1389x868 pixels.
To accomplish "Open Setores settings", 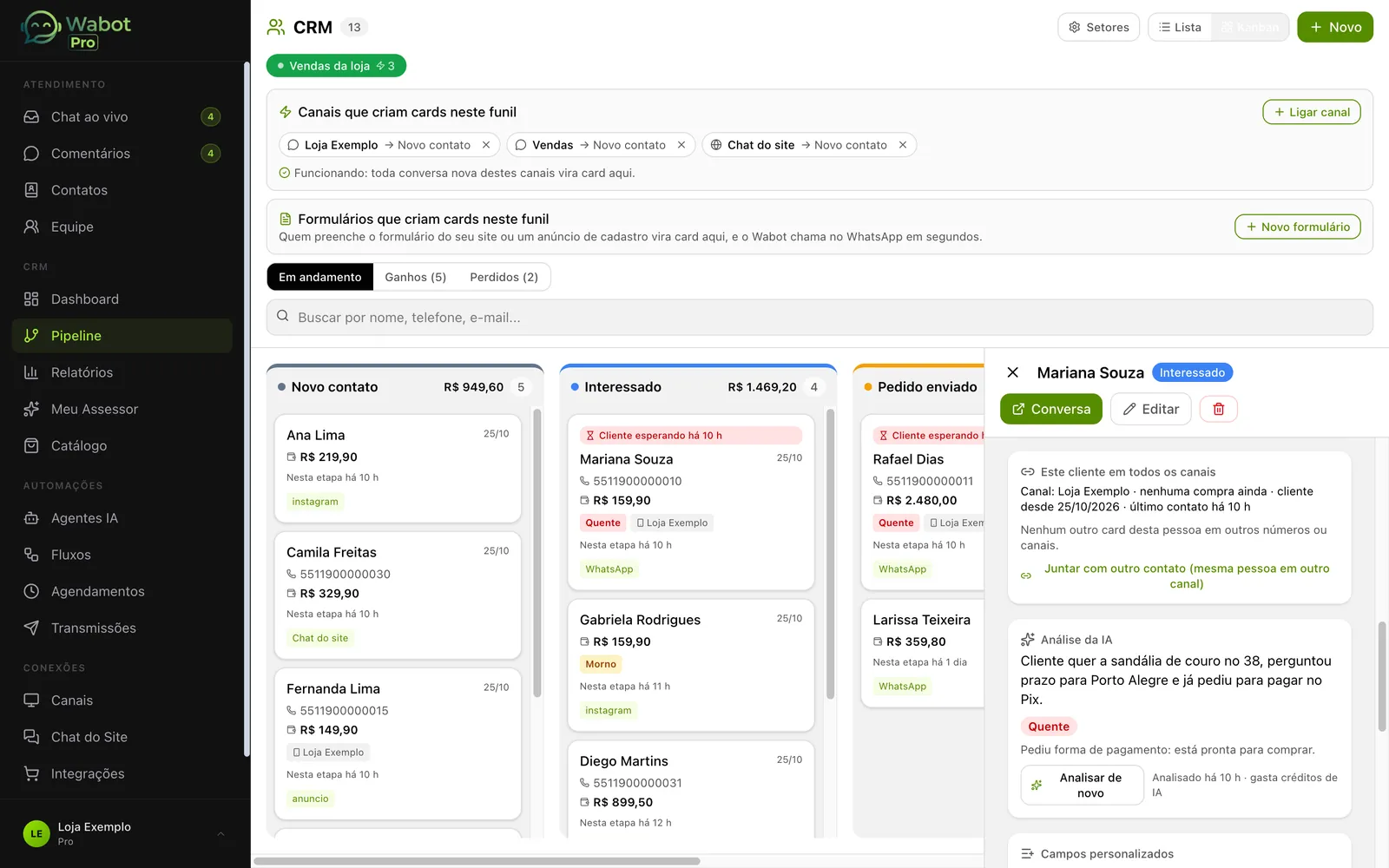I will [1098, 27].
